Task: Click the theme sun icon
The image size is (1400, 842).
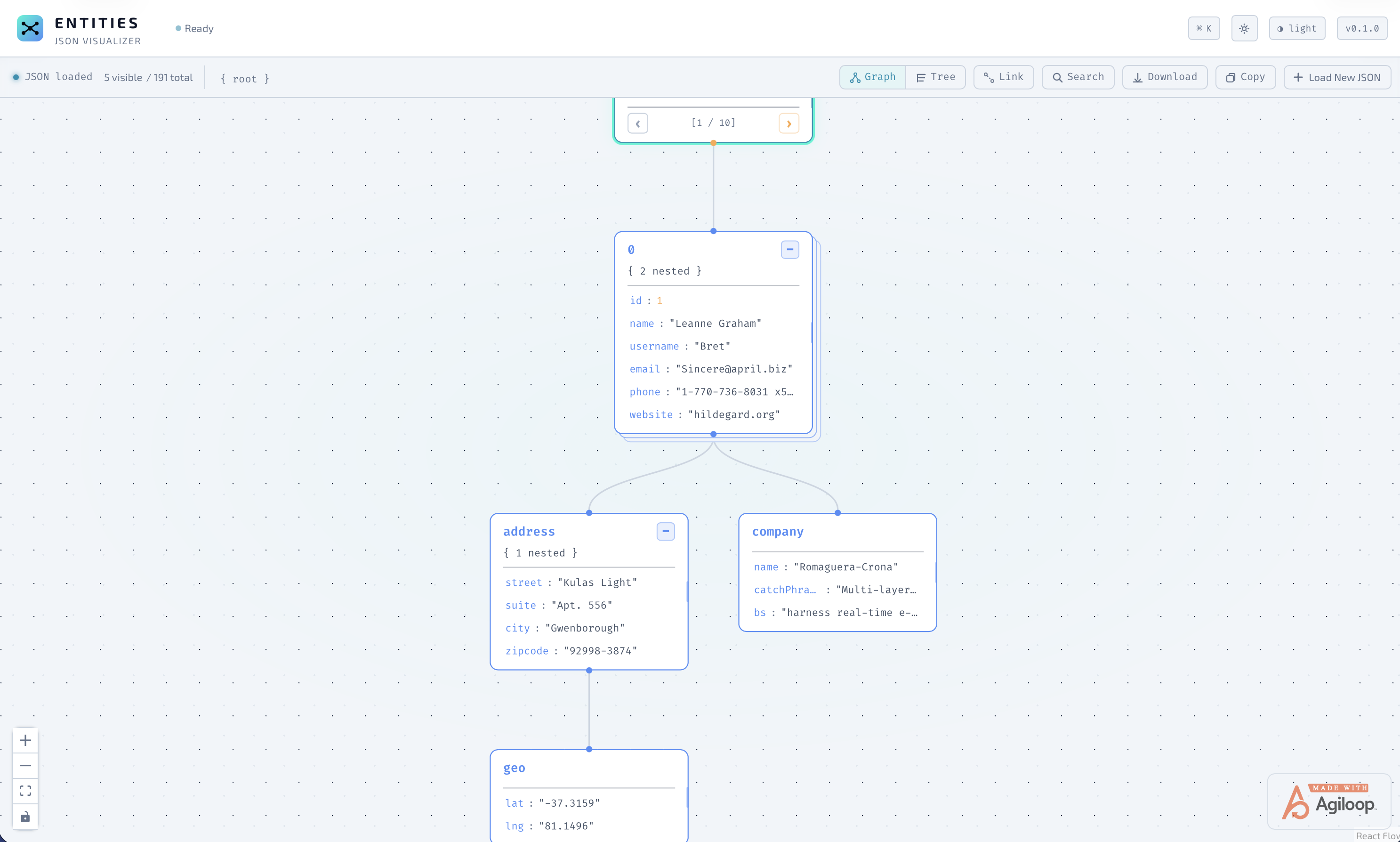Action: [x=1244, y=28]
